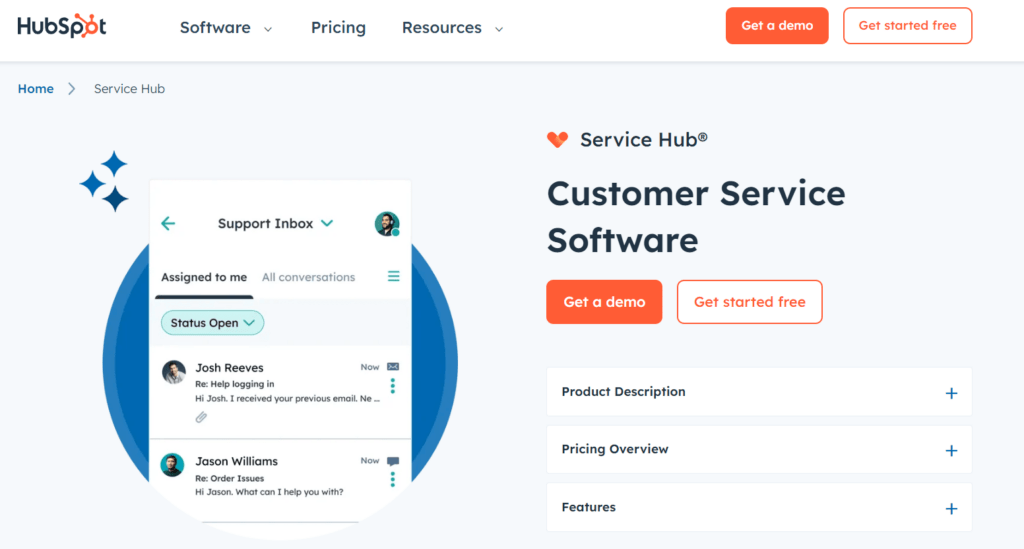Screen dimensions: 1024x549
Task: Click the large Get started free button
Action: 750,302
